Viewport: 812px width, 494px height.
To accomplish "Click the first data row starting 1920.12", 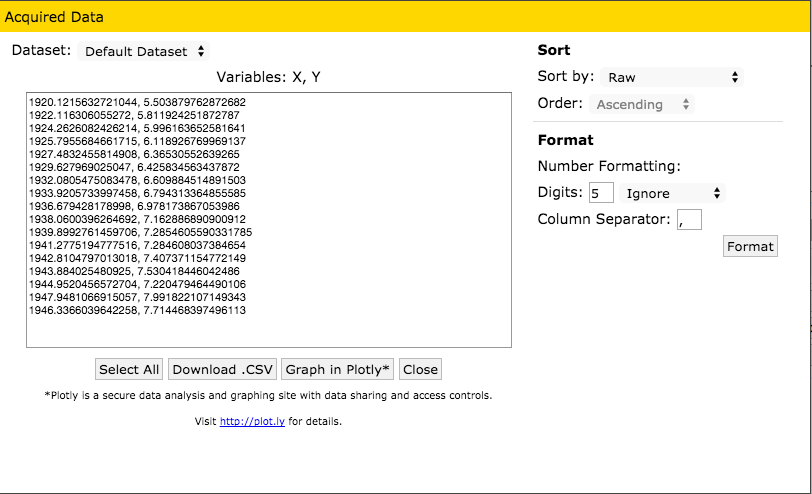I will click(x=138, y=103).
